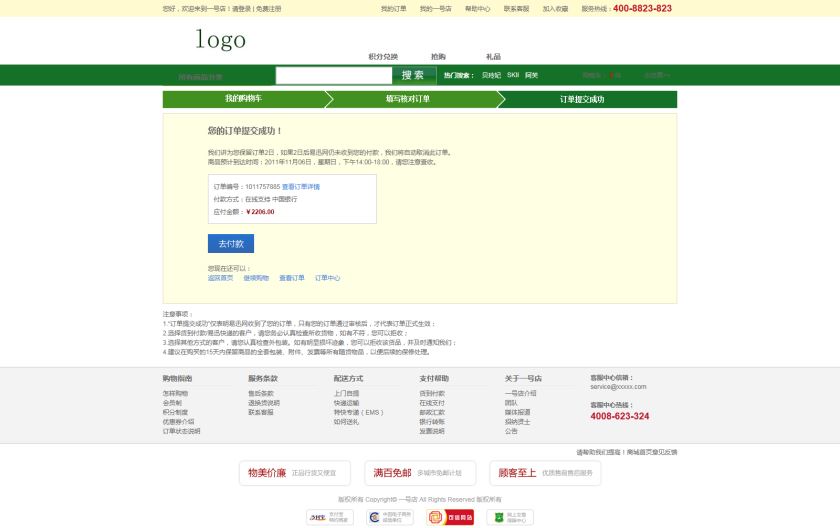Viewport: 840px width, 528px height.
Task: Open footer link 退换货说明
Action: click(x=264, y=403)
